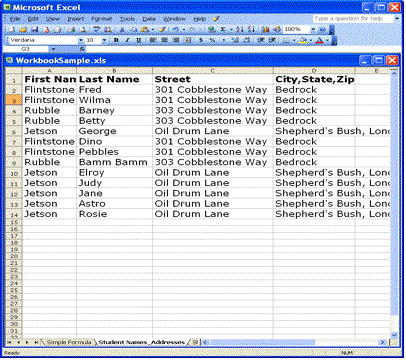Select the row 3 header
The width and height of the screenshot is (406, 360).
tap(14, 100)
